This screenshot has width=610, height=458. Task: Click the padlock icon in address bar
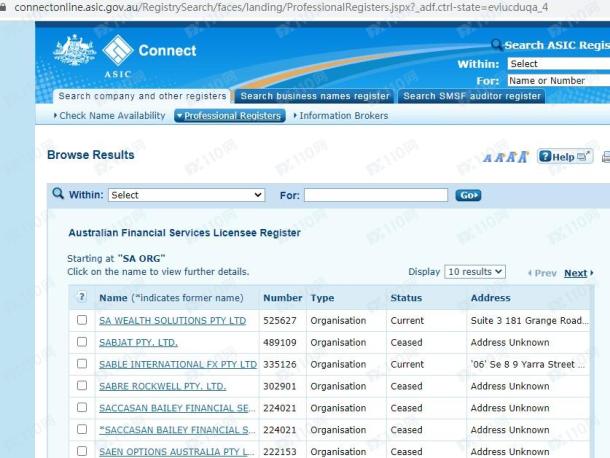tap(3, 7)
